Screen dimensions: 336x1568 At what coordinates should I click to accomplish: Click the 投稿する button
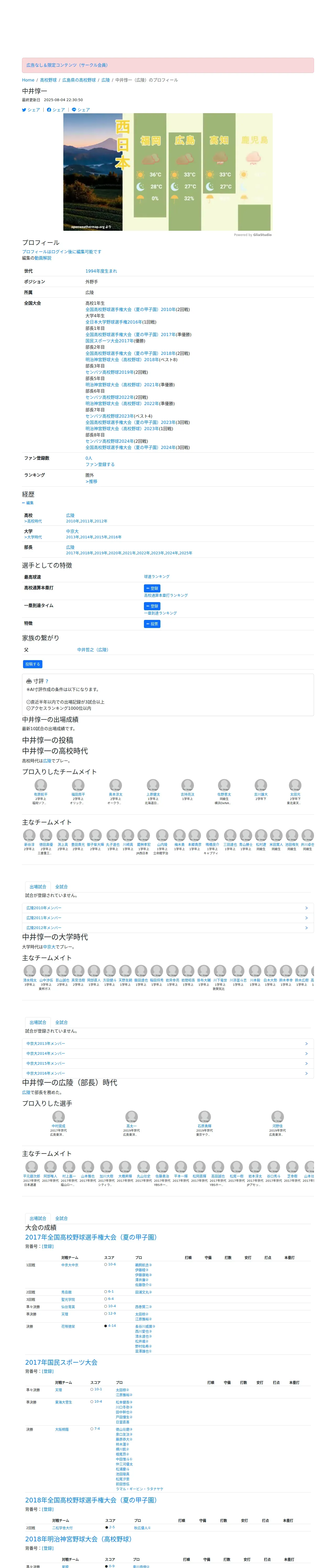pos(32,664)
